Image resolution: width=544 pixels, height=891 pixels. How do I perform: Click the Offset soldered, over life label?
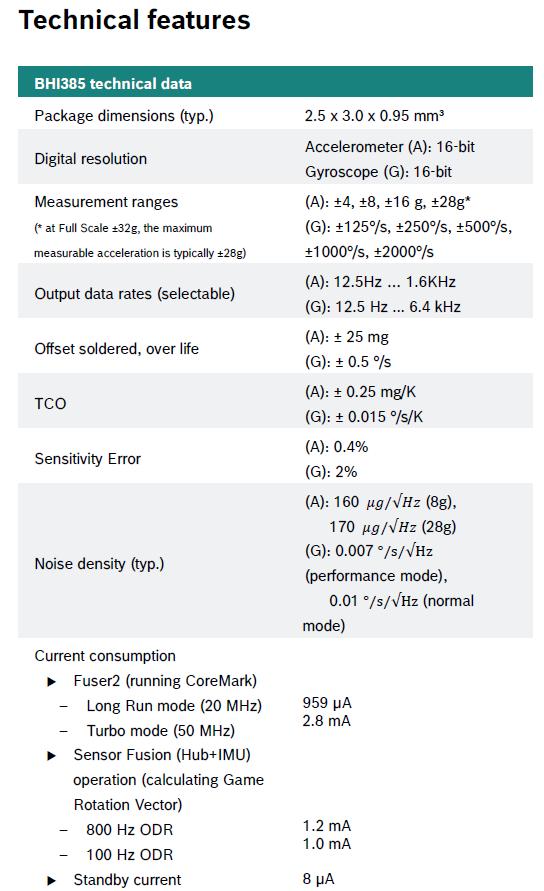117,349
